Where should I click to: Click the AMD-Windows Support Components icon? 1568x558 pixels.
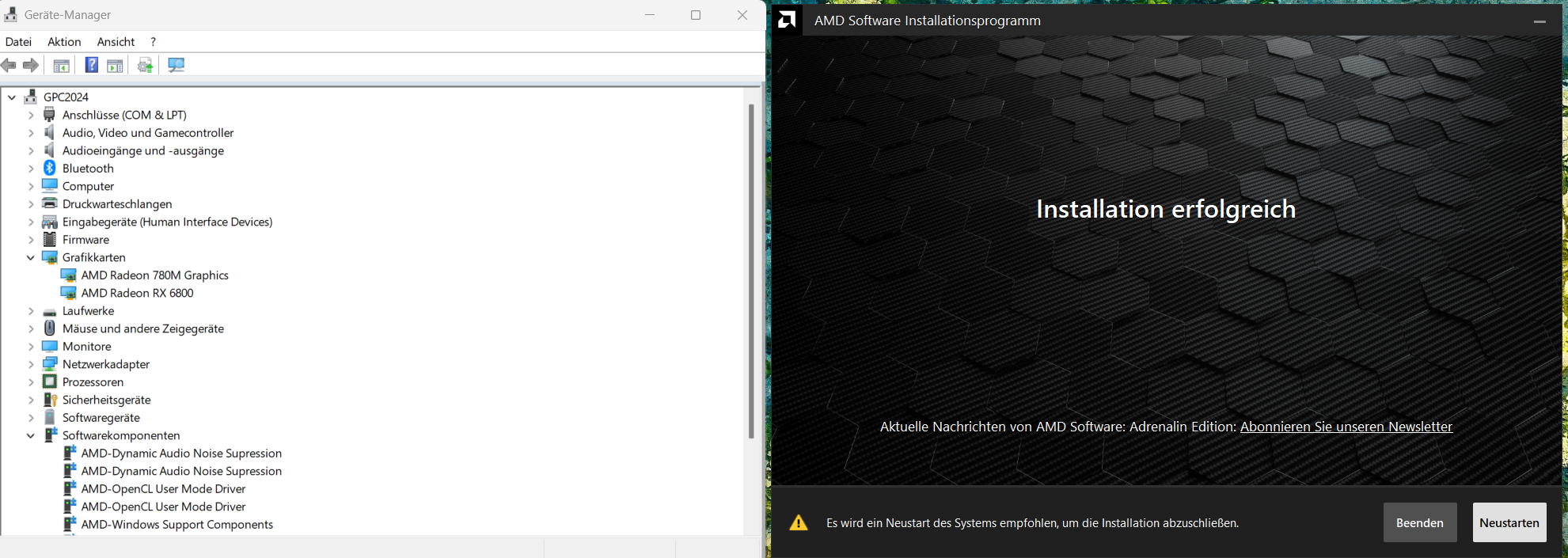pos(70,524)
